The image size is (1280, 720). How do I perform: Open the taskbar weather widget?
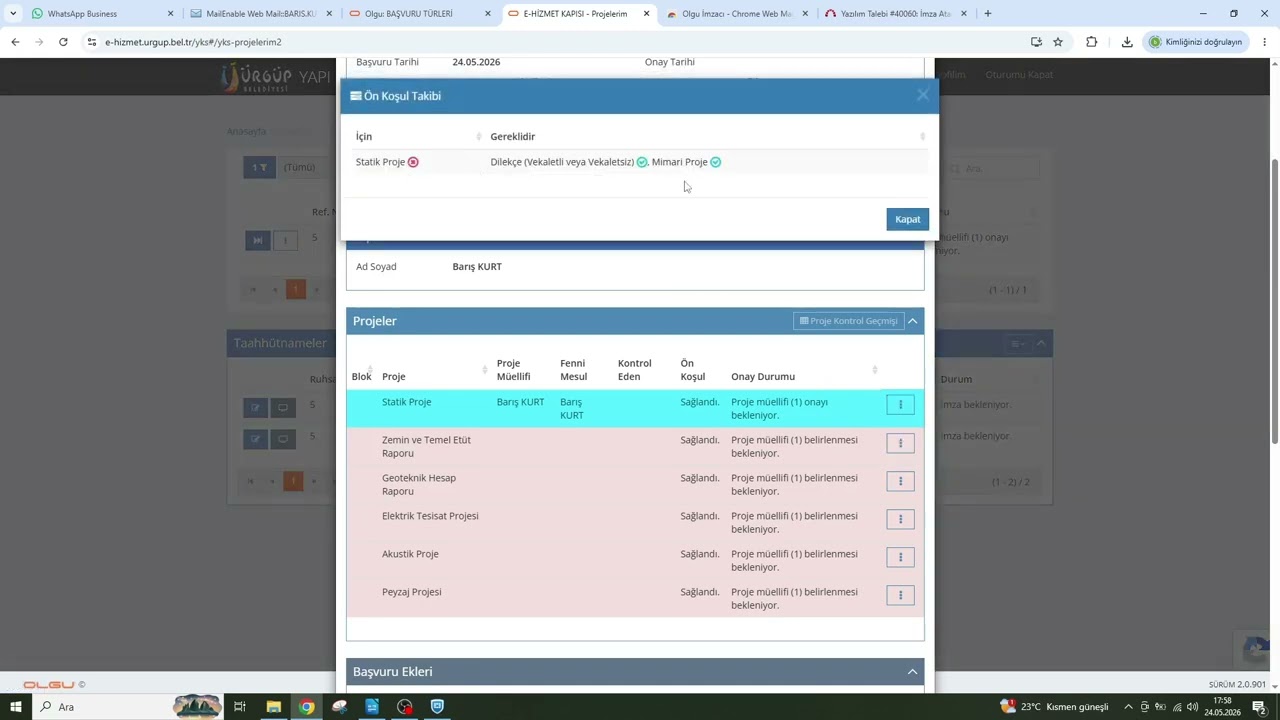click(1055, 707)
